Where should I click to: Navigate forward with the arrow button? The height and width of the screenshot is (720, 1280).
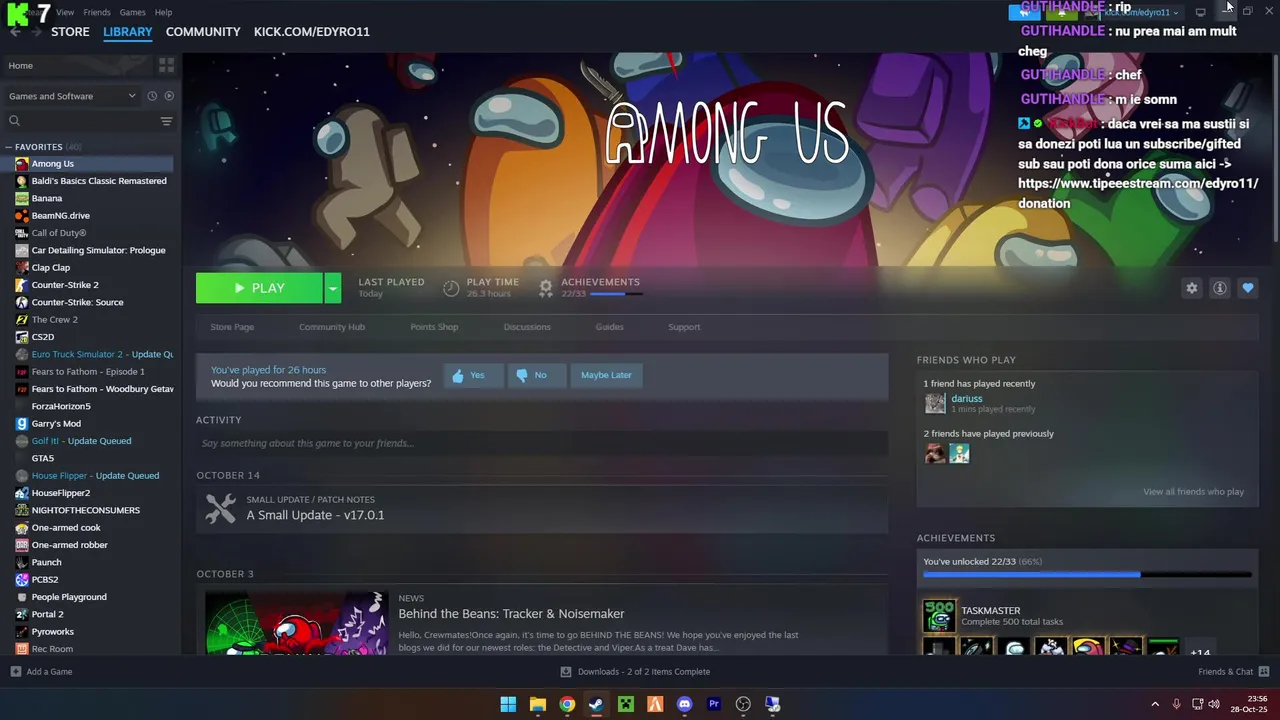coord(36,32)
